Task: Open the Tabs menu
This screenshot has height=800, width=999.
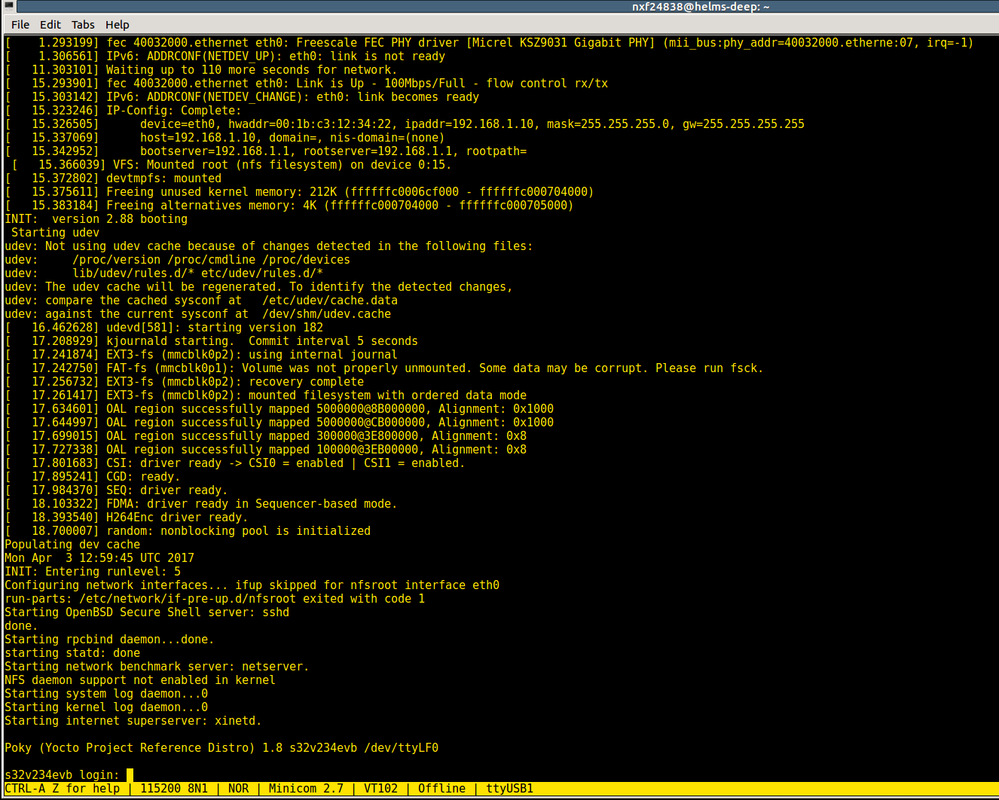Action: 83,25
